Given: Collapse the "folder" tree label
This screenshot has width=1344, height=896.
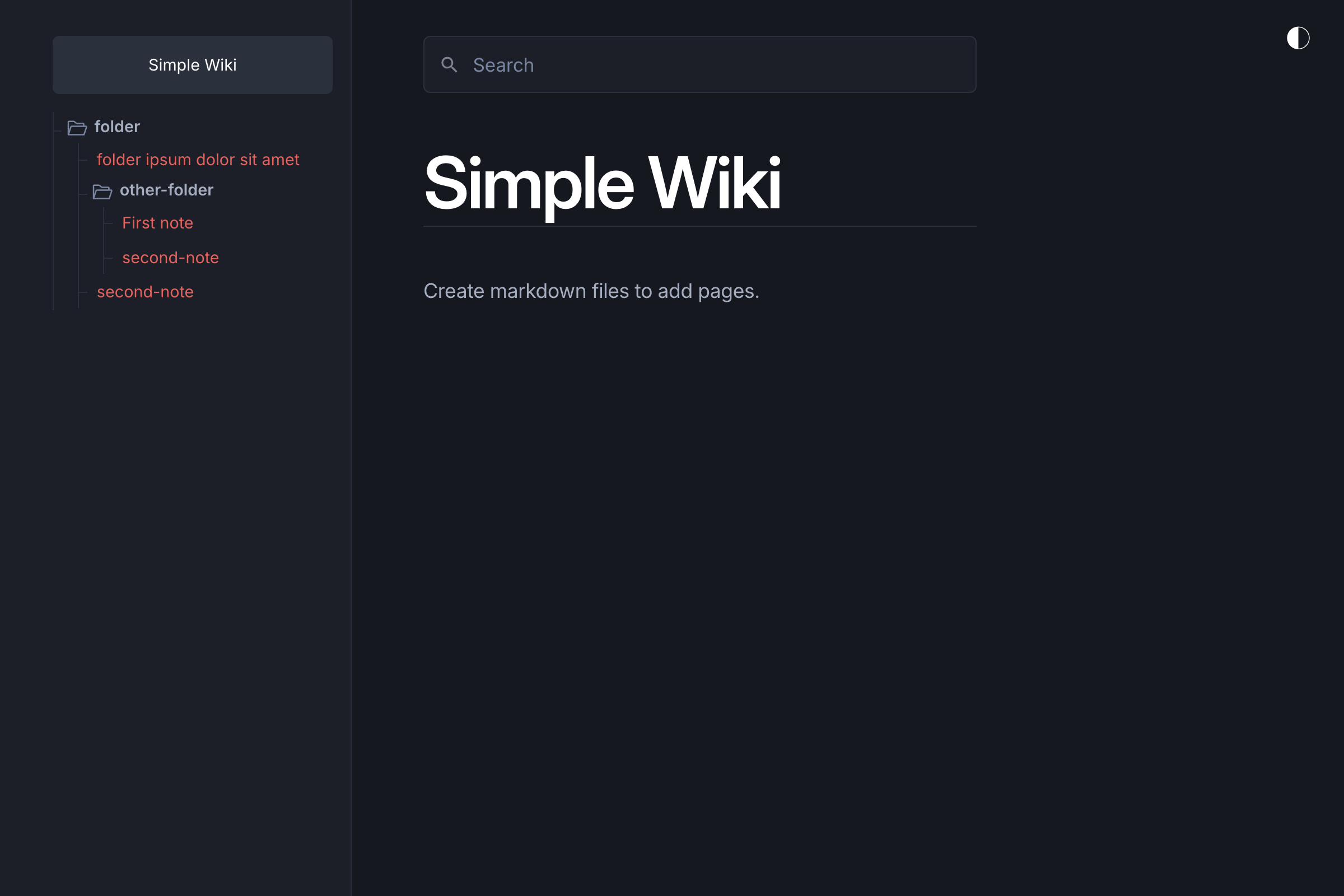Looking at the screenshot, I should coord(116,127).
